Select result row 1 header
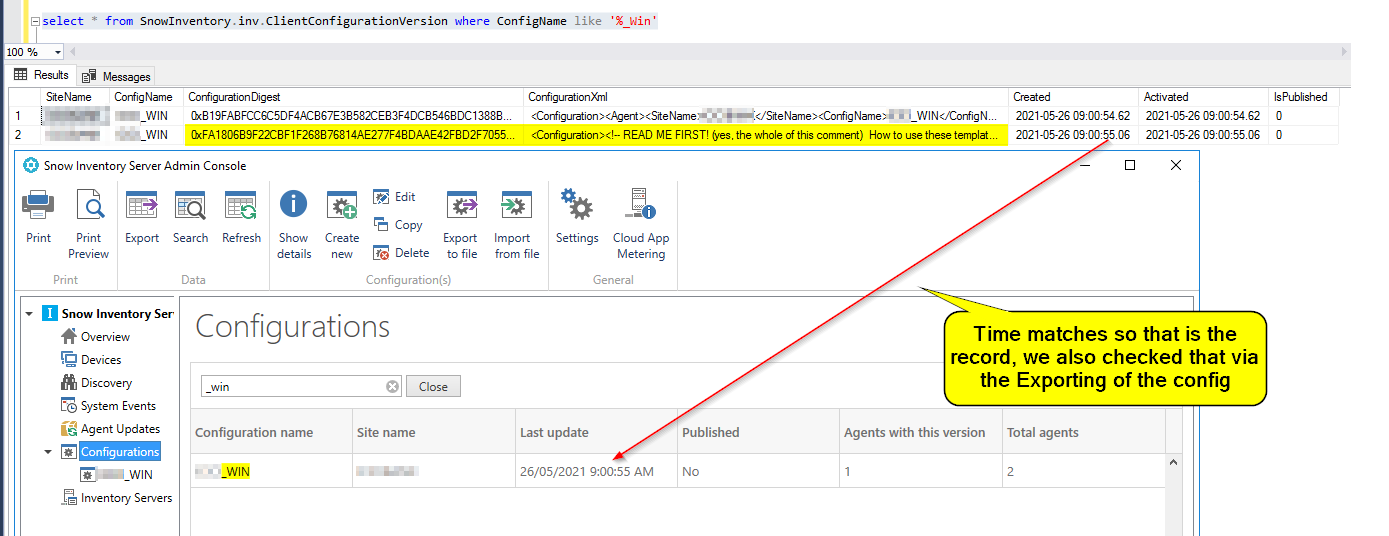 point(25,116)
